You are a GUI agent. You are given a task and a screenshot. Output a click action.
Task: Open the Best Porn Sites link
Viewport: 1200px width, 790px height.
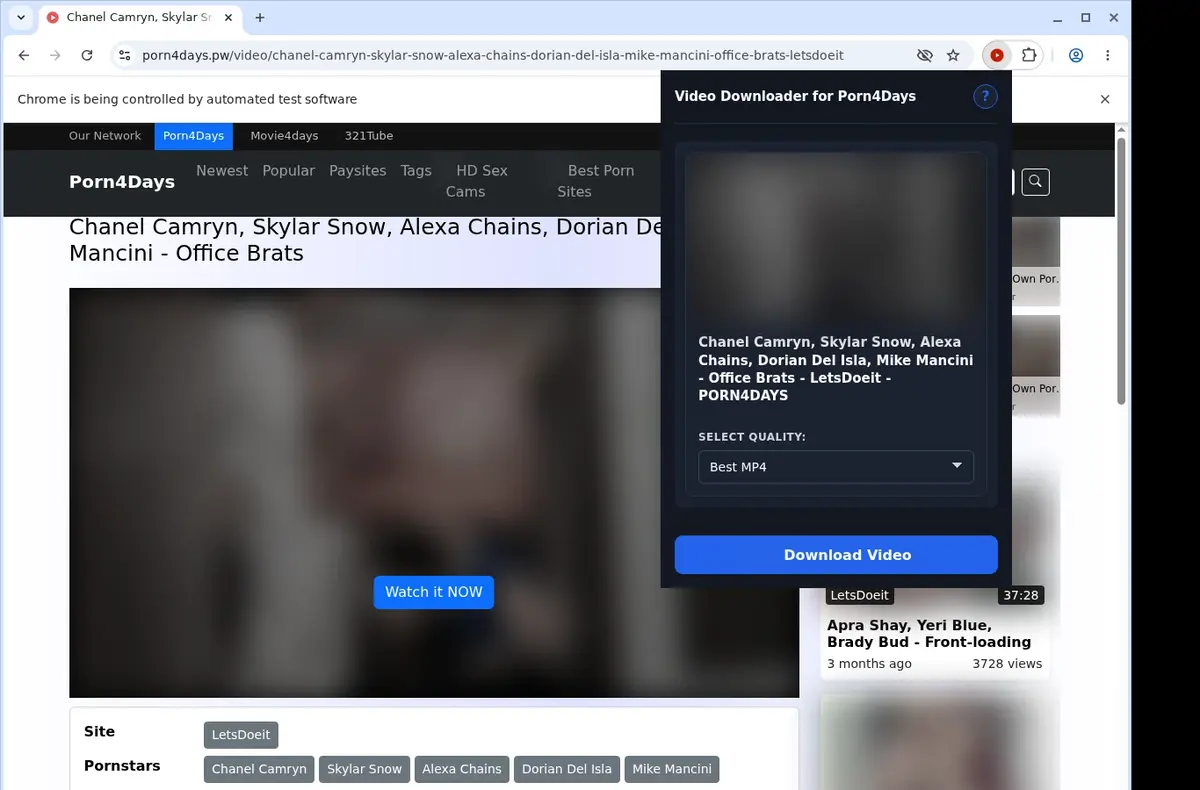(594, 181)
